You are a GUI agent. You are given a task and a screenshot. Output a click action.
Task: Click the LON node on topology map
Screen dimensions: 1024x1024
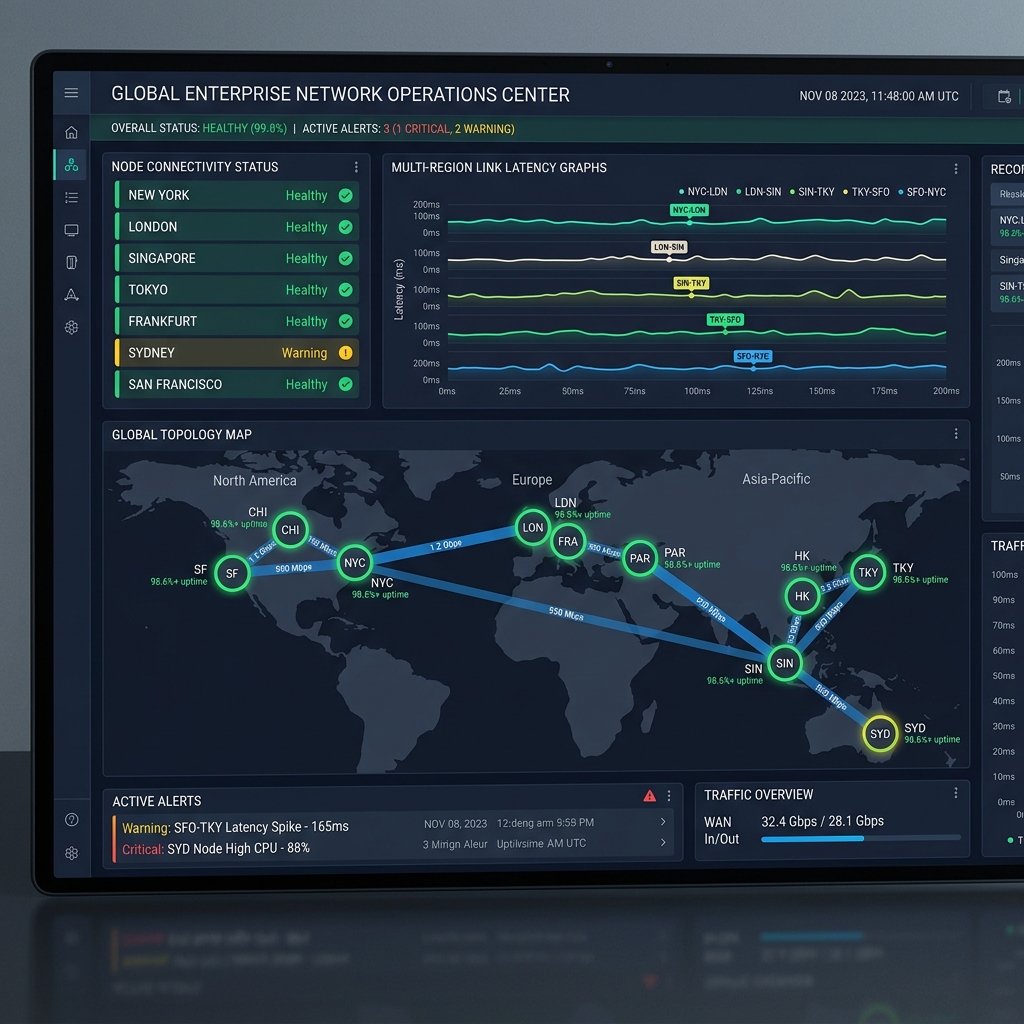532,527
